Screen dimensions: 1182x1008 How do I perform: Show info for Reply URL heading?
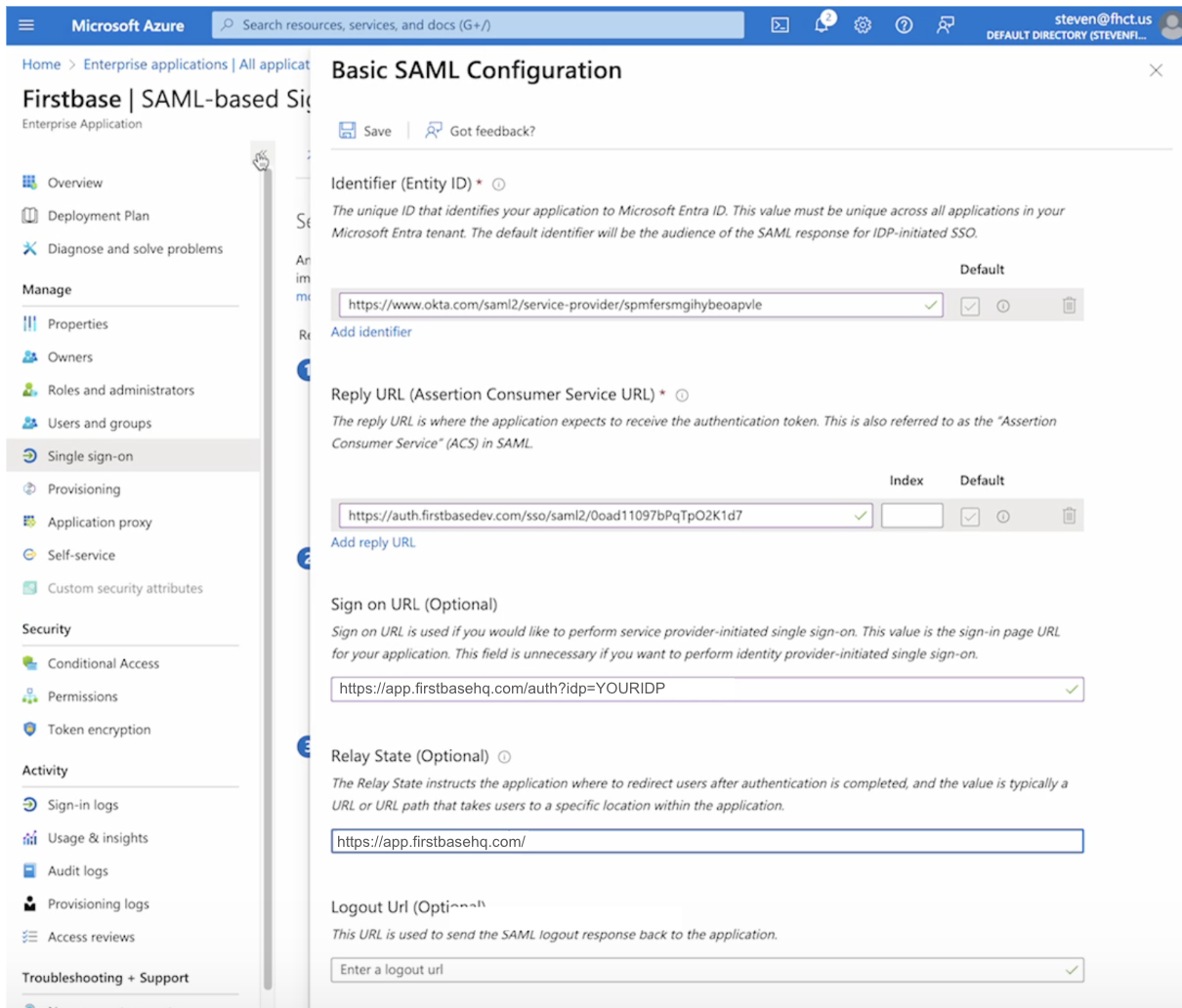click(682, 396)
